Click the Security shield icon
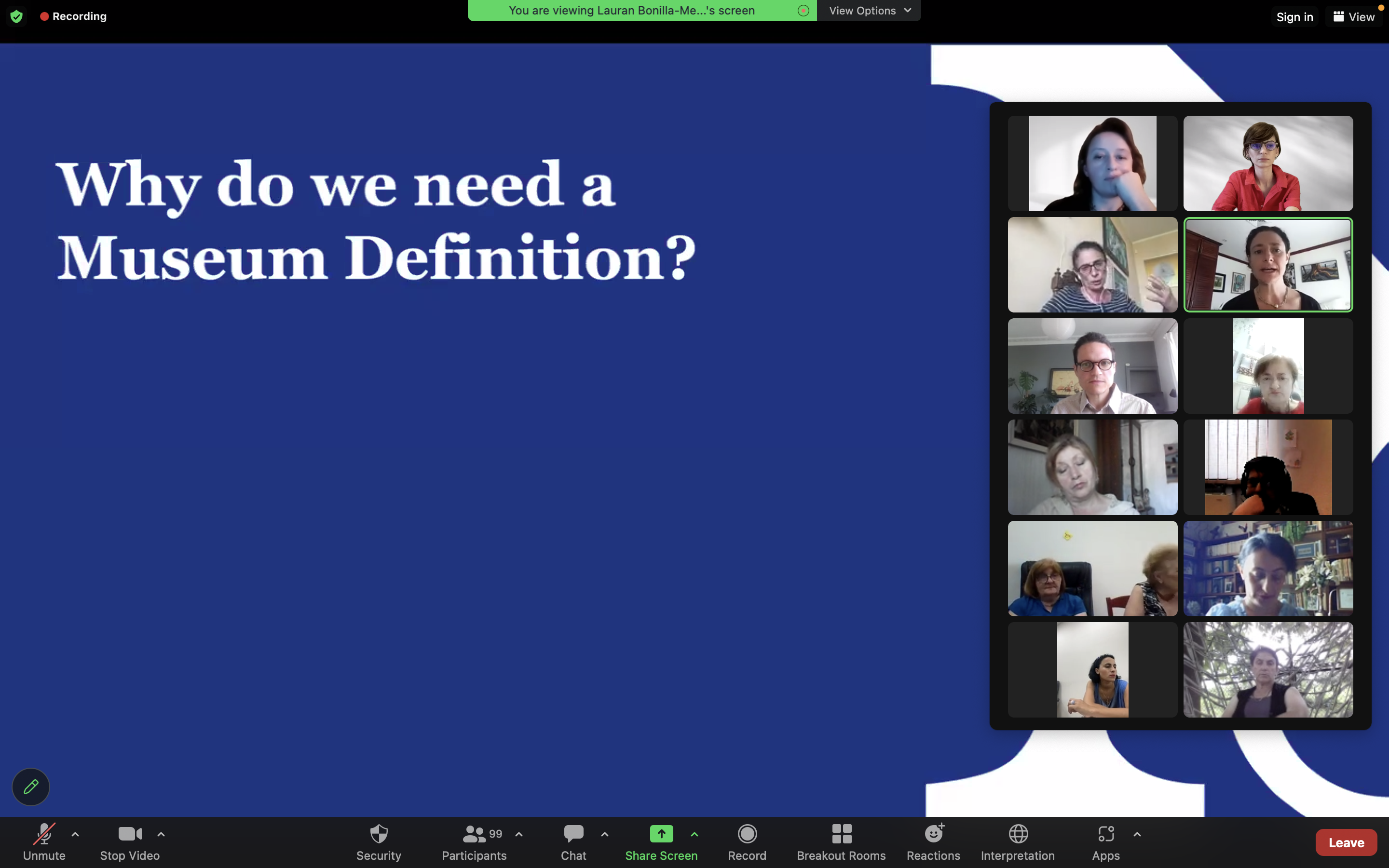Image resolution: width=1389 pixels, height=868 pixels. click(378, 834)
